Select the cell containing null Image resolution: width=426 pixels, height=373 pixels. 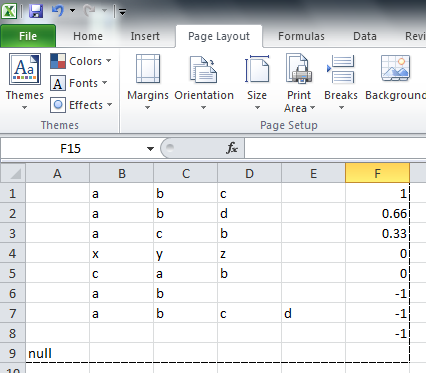point(57,353)
